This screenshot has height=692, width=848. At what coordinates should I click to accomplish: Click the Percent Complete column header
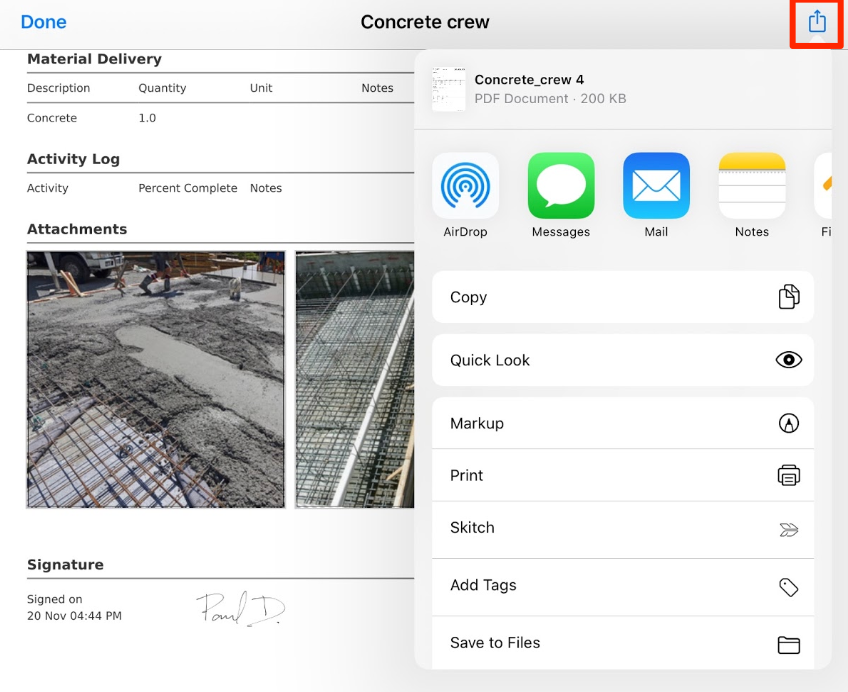[x=188, y=188]
